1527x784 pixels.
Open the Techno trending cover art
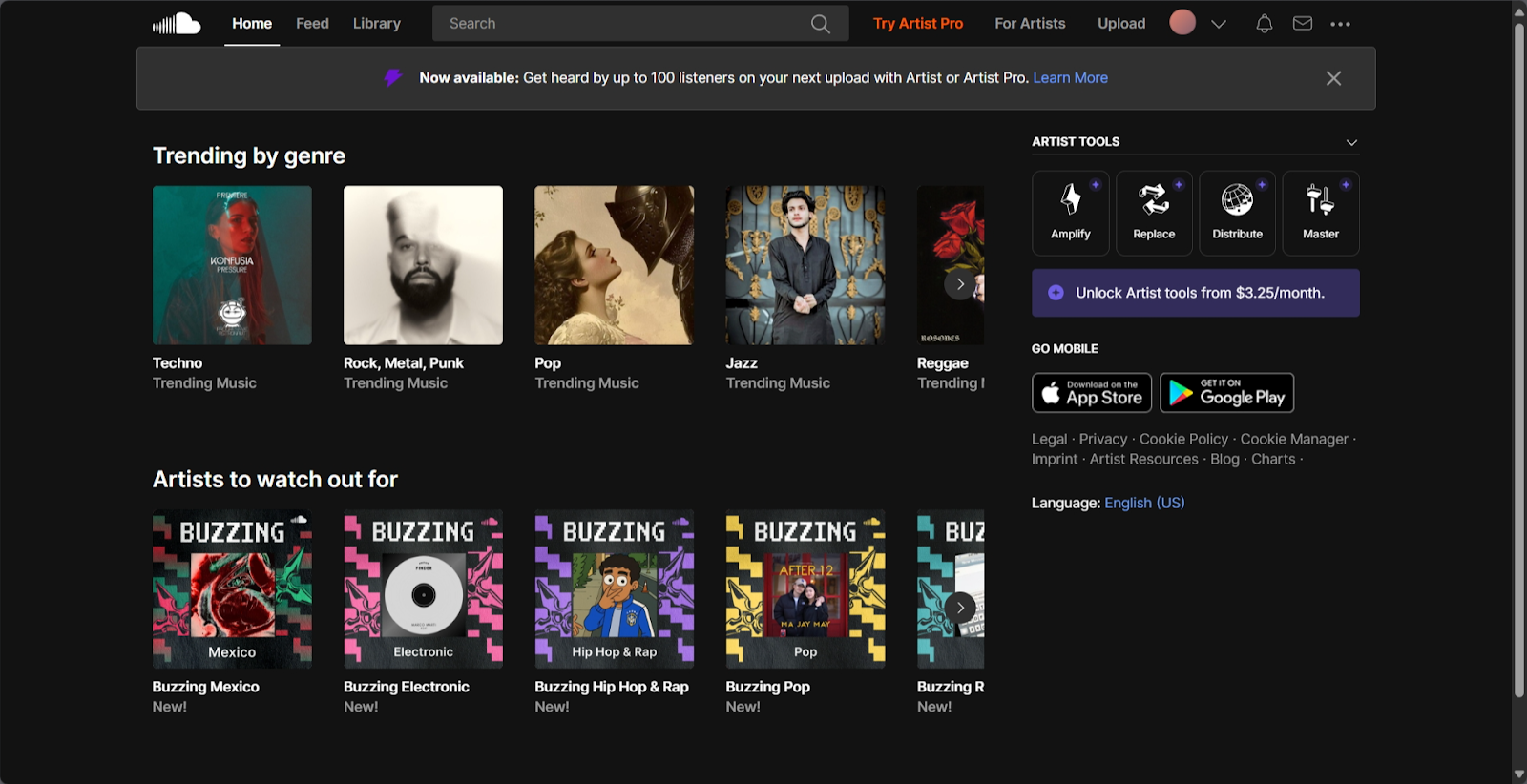pyautogui.click(x=232, y=265)
